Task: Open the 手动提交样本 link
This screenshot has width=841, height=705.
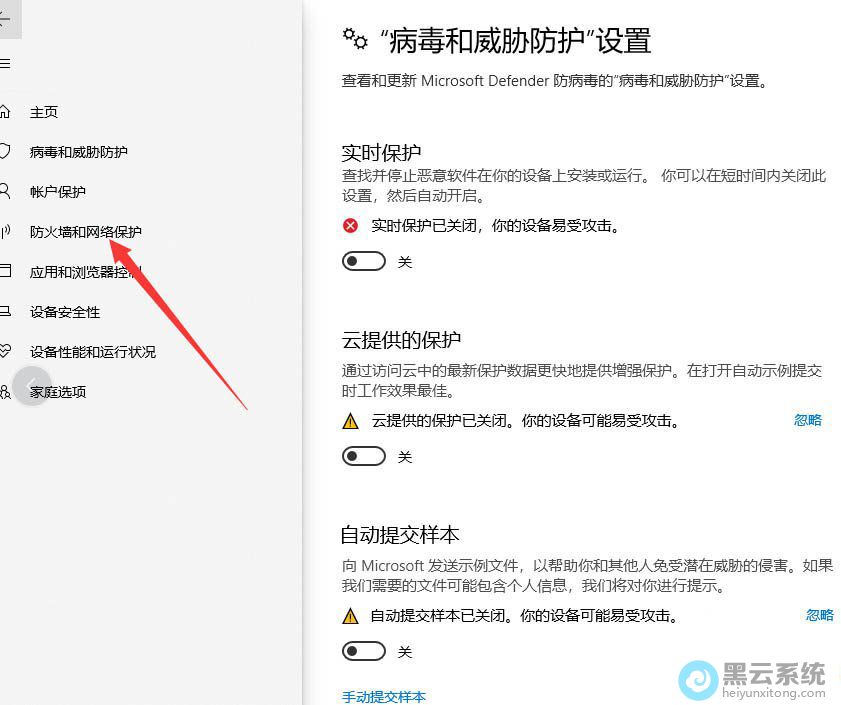Action: [x=383, y=696]
